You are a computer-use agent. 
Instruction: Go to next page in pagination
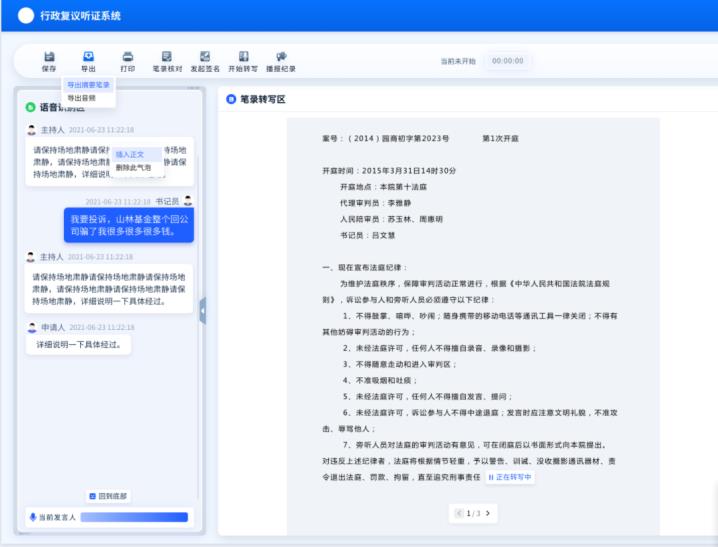point(487,513)
